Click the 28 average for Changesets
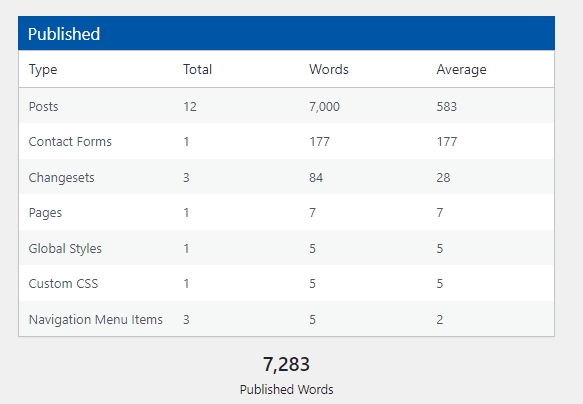Screen dimensions: 583x404 [x=443, y=178]
